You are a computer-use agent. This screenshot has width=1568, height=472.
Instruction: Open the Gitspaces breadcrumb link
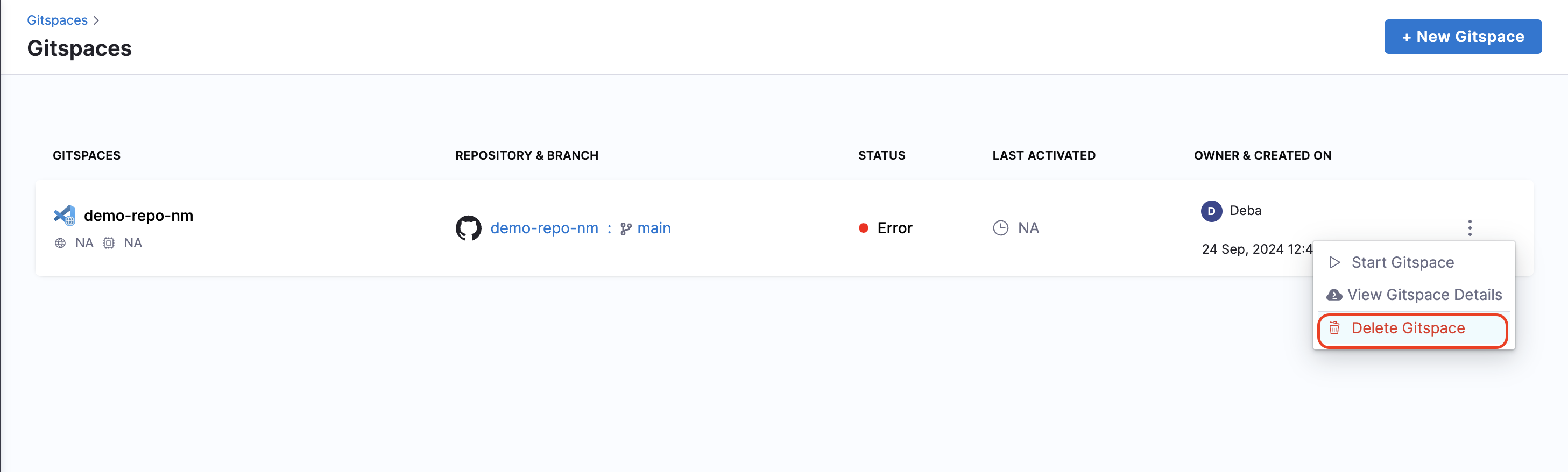pyautogui.click(x=57, y=20)
